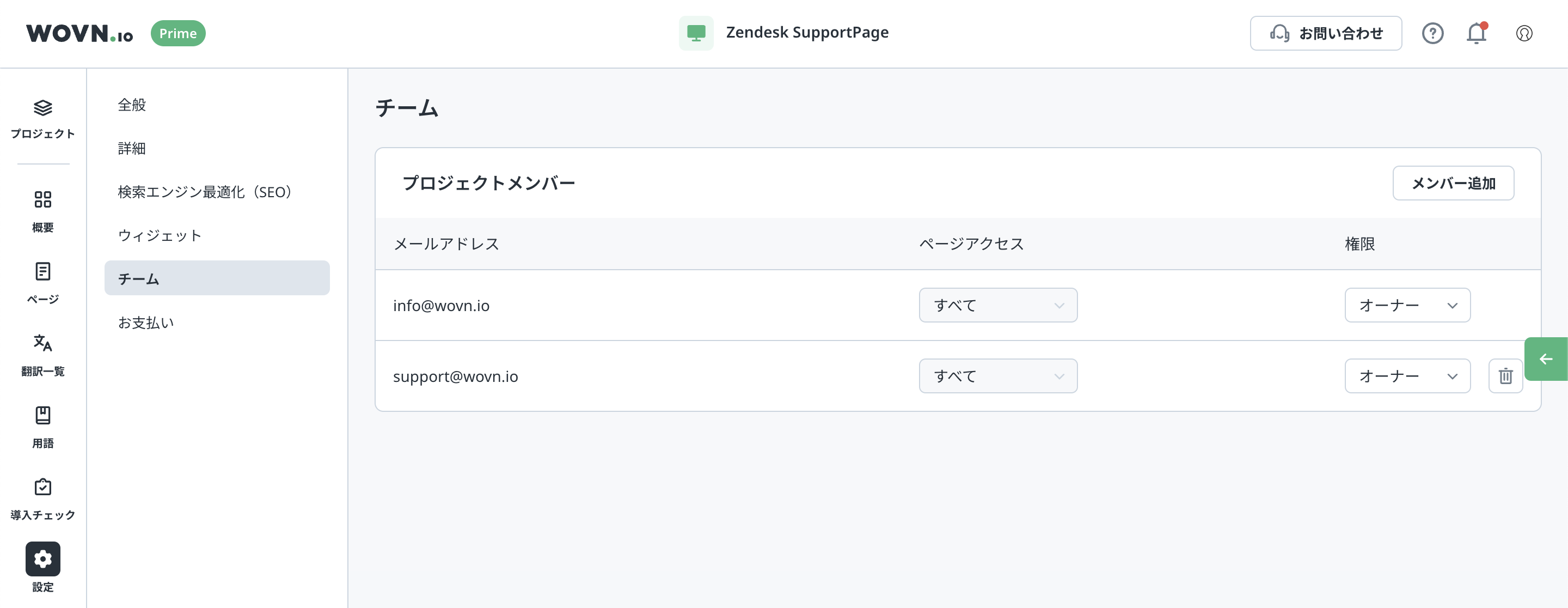The image size is (1568, 608).
Task: Open the 用語 glossary book icon
Action: coord(42,416)
